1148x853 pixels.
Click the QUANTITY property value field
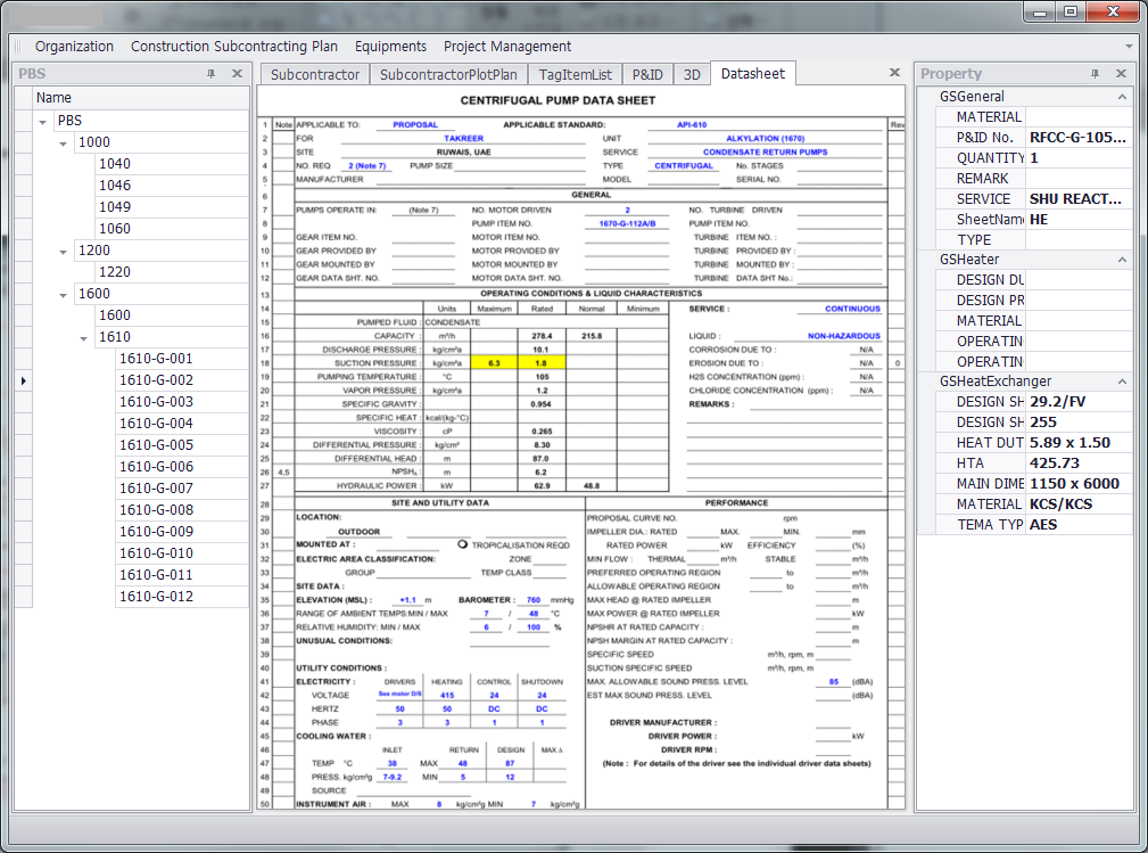pyautogui.click(x=1078, y=158)
